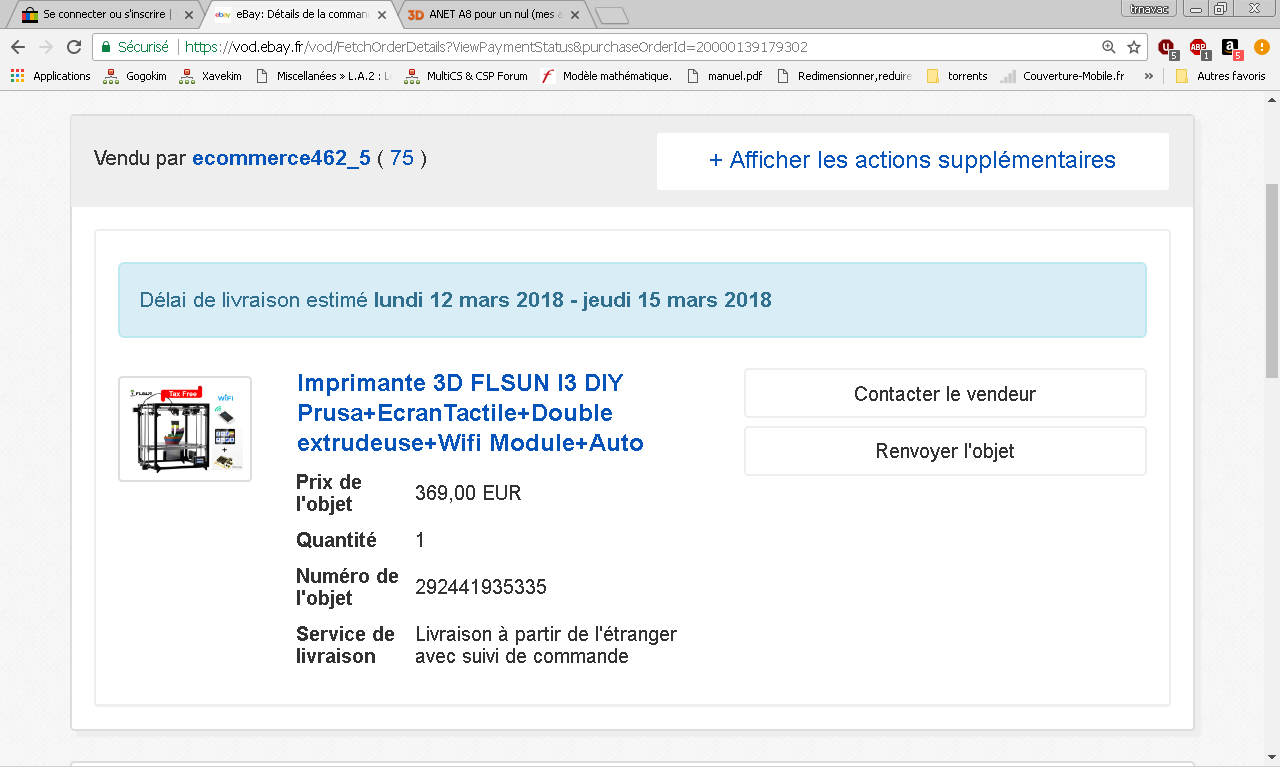Close the ANET A8 tab
Screen dimensions: 1280x768
pyautogui.click(x=575, y=15)
